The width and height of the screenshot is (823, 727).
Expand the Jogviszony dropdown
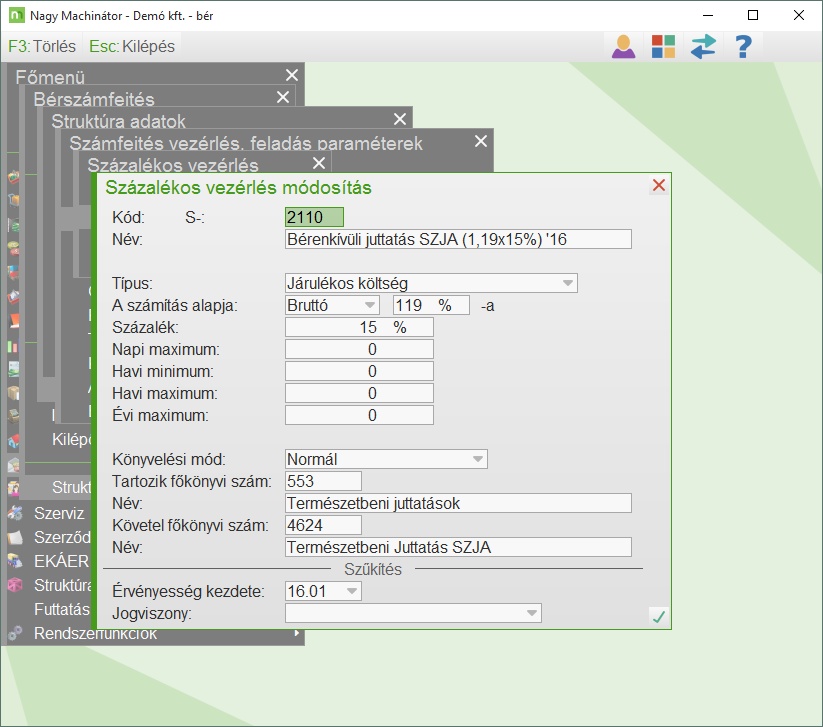coord(531,612)
